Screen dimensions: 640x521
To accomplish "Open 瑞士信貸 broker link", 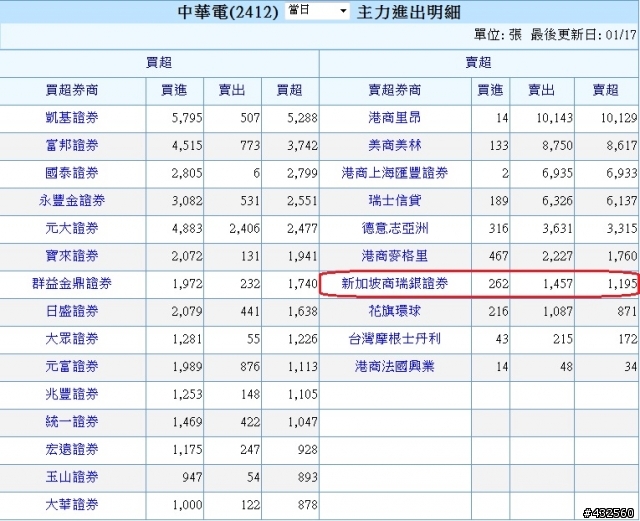I will [x=394, y=201].
